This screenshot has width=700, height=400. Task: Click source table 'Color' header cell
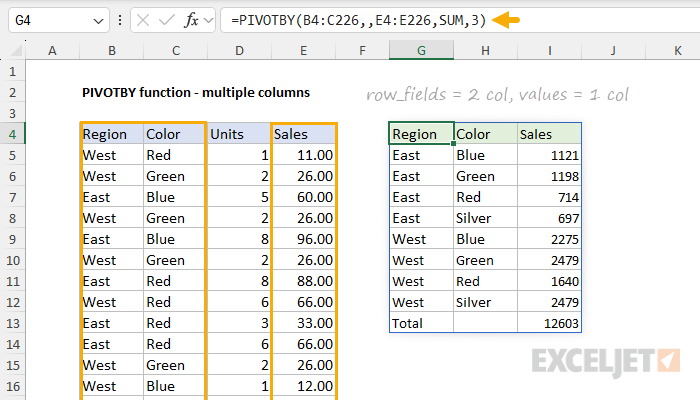click(175, 134)
